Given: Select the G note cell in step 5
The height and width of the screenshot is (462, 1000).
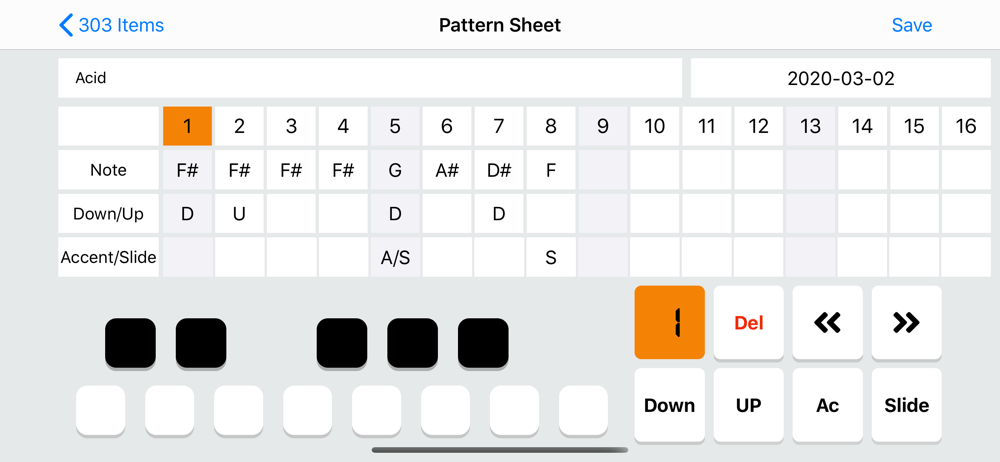Looking at the screenshot, I should tap(395, 170).
